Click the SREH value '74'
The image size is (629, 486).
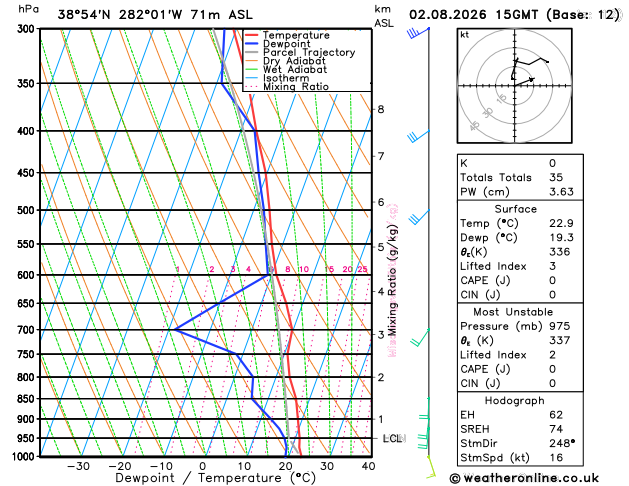pyautogui.click(x=556, y=429)
